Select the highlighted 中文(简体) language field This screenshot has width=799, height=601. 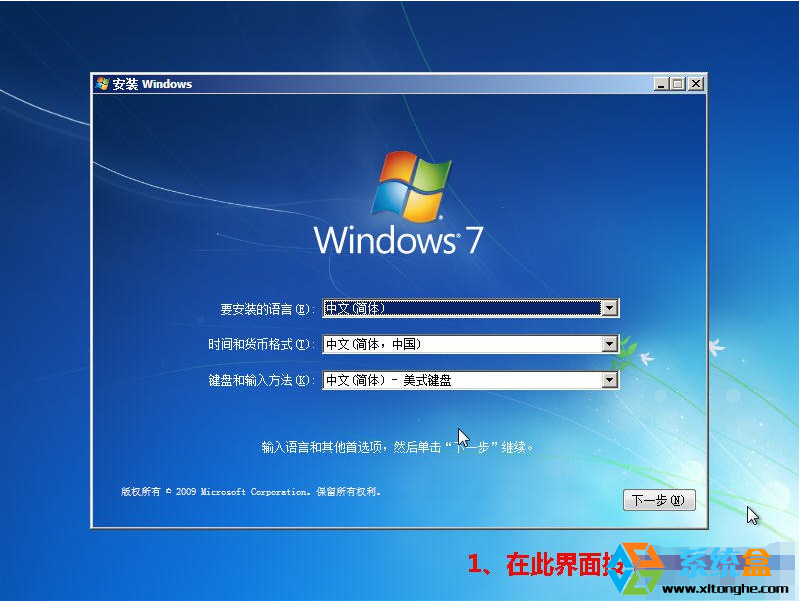[x=460, y=308]
